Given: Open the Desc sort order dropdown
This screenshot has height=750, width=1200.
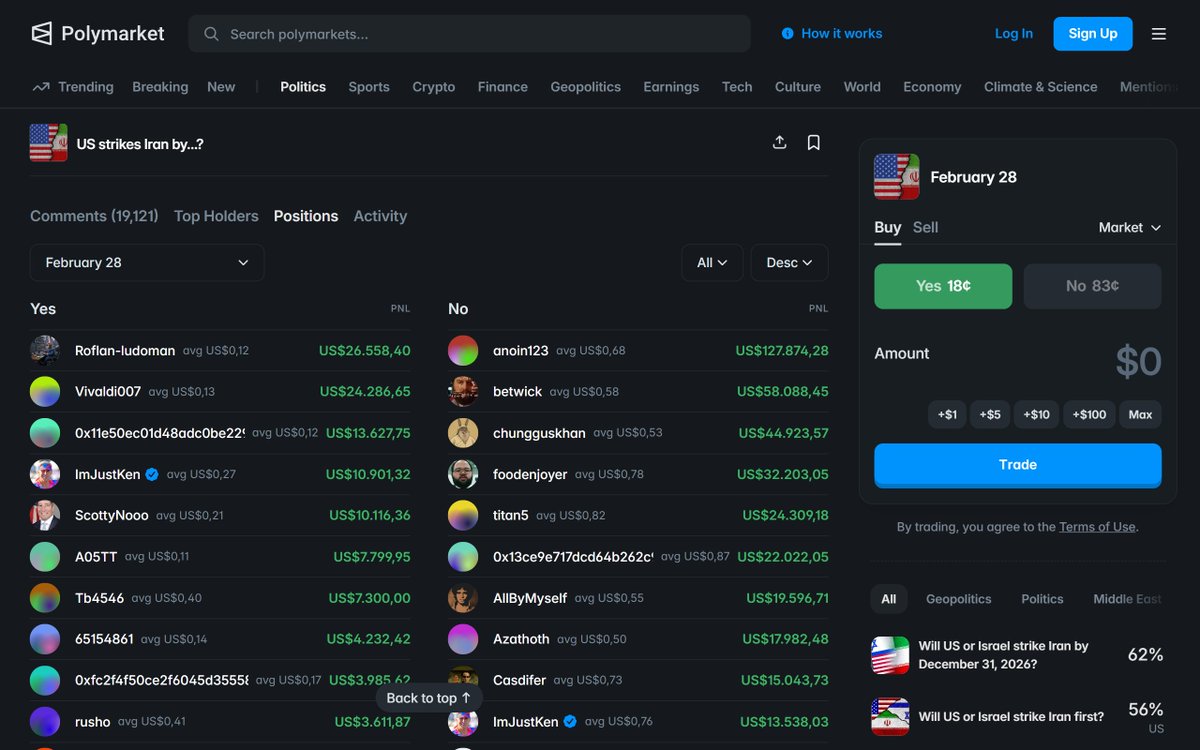Looking at the screenshot, I should pos(789,262).
